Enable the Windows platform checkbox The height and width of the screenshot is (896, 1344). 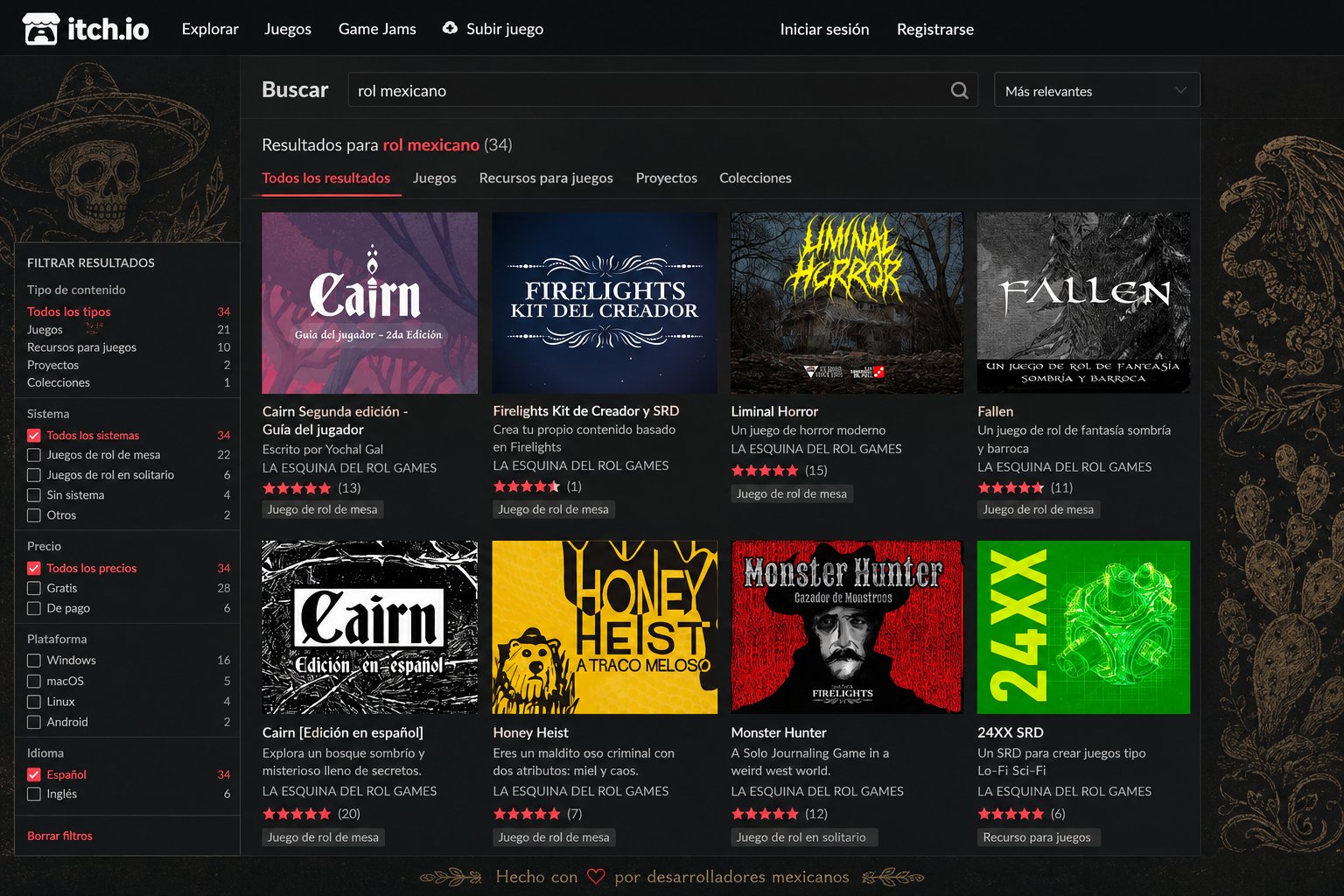coord(34,661)
